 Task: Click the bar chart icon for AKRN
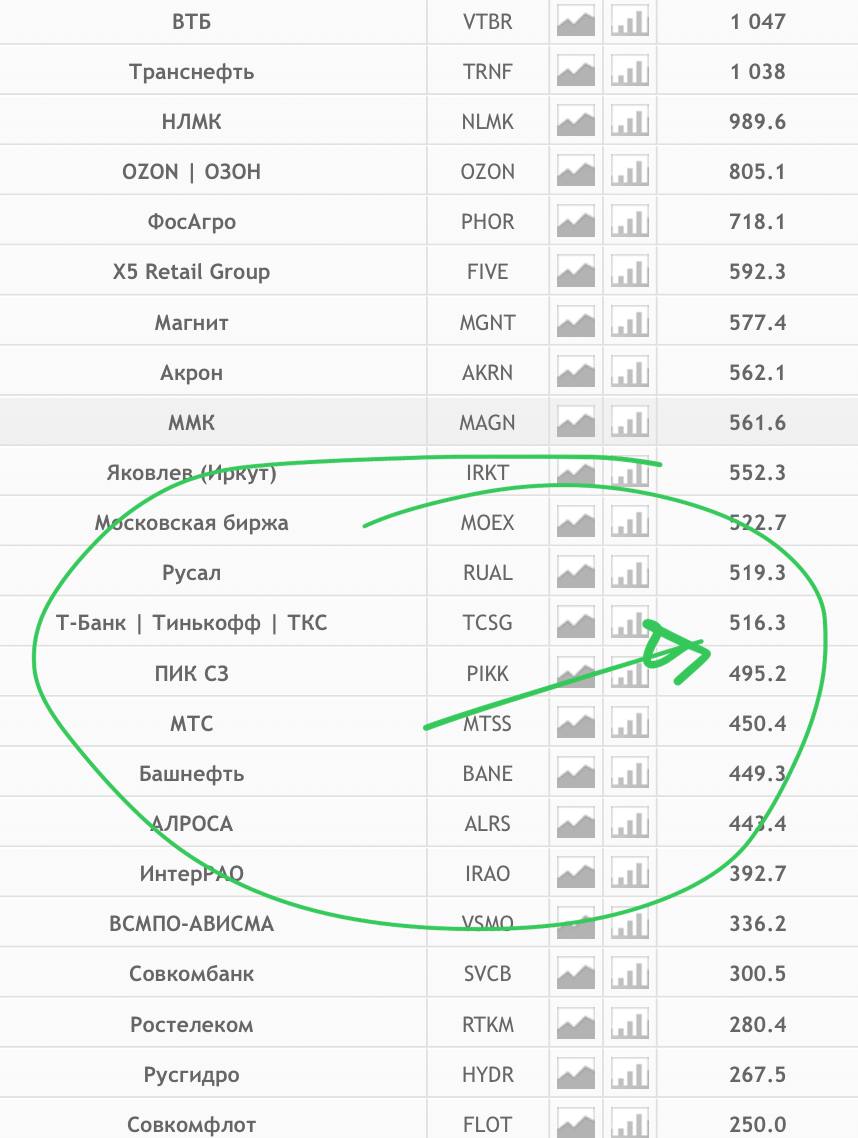click(630, 373)
